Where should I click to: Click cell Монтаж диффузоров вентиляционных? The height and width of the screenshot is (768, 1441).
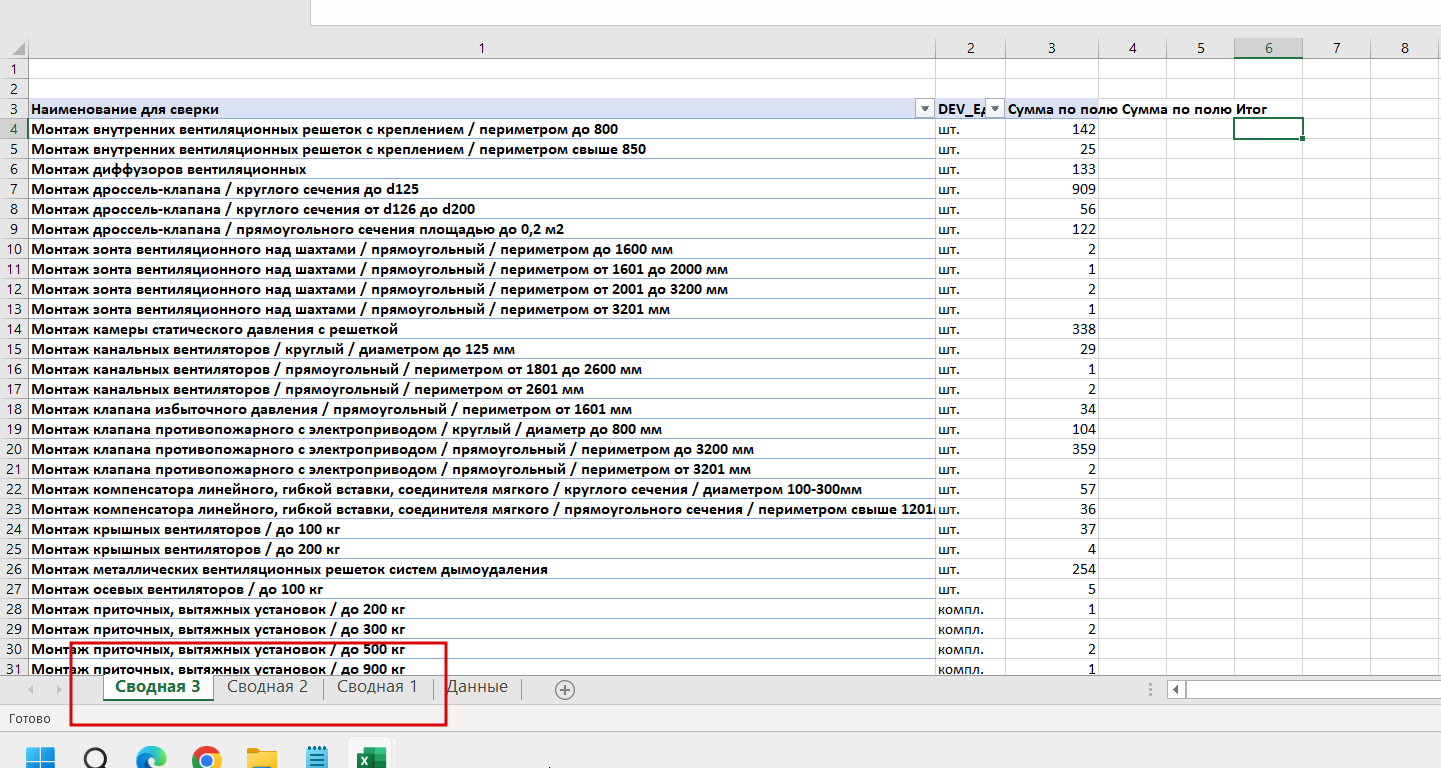click(482, 169)
